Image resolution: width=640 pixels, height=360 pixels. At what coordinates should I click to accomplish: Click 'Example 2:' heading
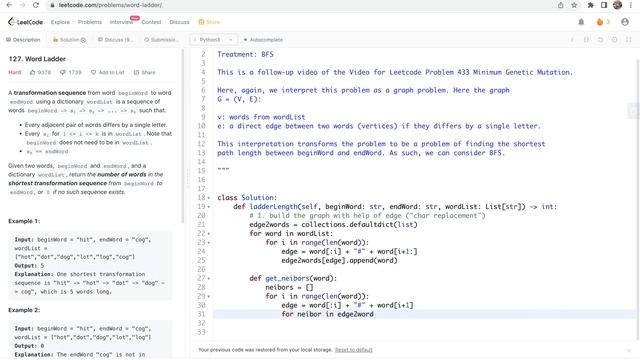(24, 310)
